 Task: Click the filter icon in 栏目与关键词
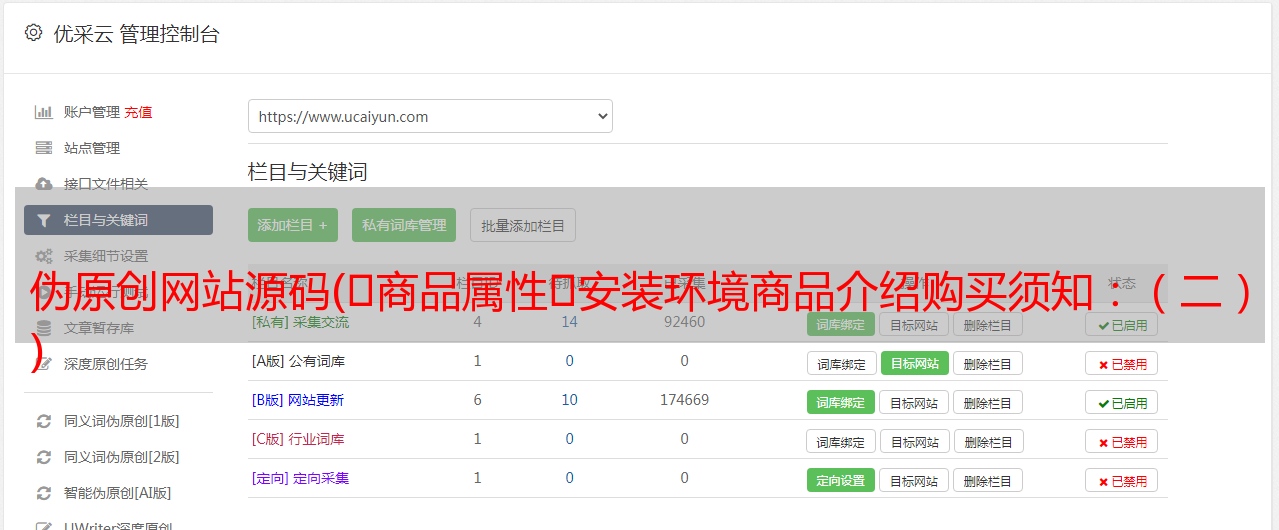[x=44, y=220]
